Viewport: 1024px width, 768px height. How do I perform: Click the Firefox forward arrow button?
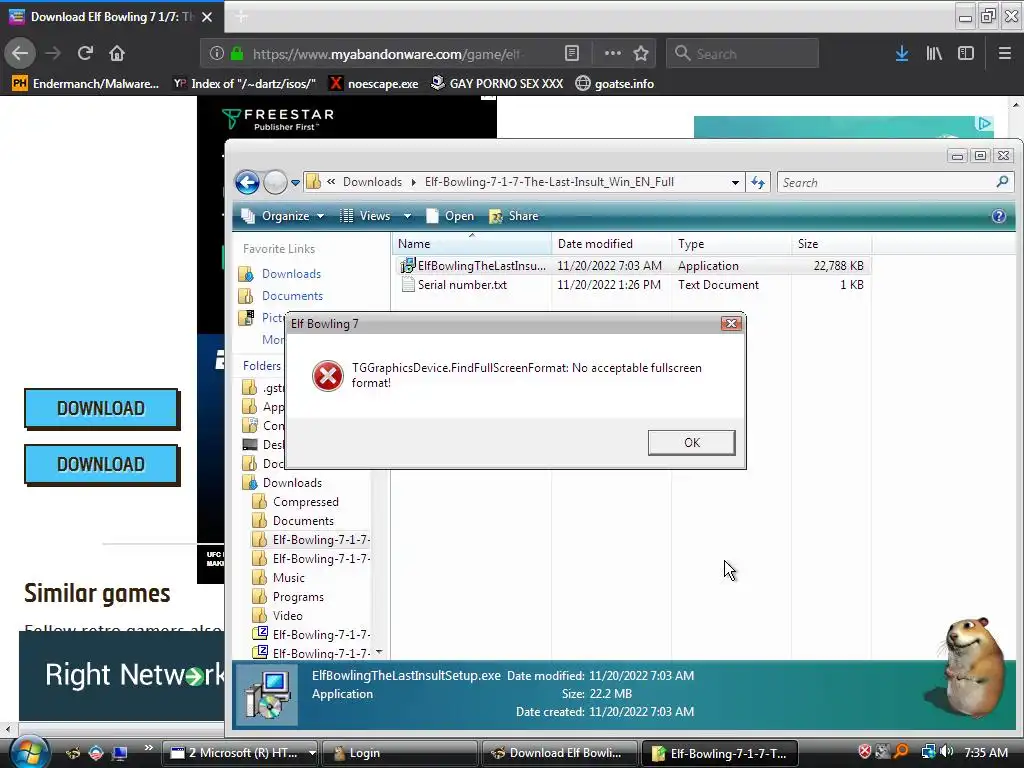point(53,53)
